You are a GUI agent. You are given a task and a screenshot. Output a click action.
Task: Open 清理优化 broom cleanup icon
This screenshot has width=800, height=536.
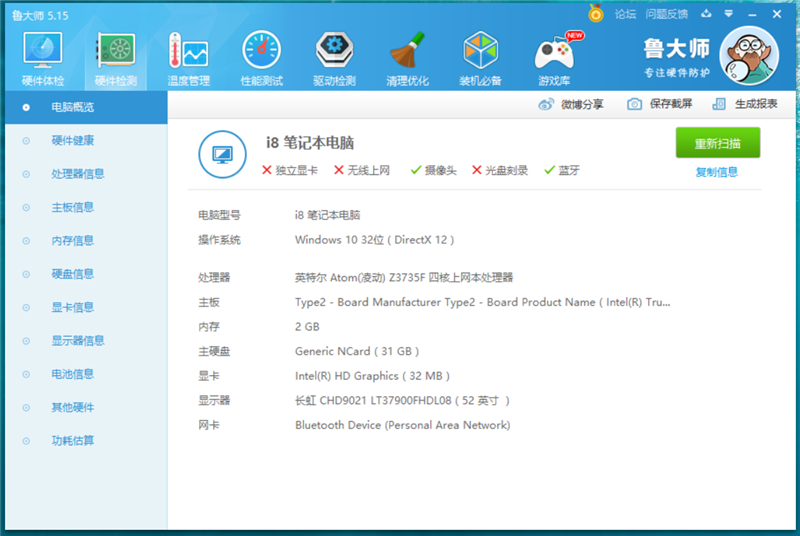click(x=407, y=59)
